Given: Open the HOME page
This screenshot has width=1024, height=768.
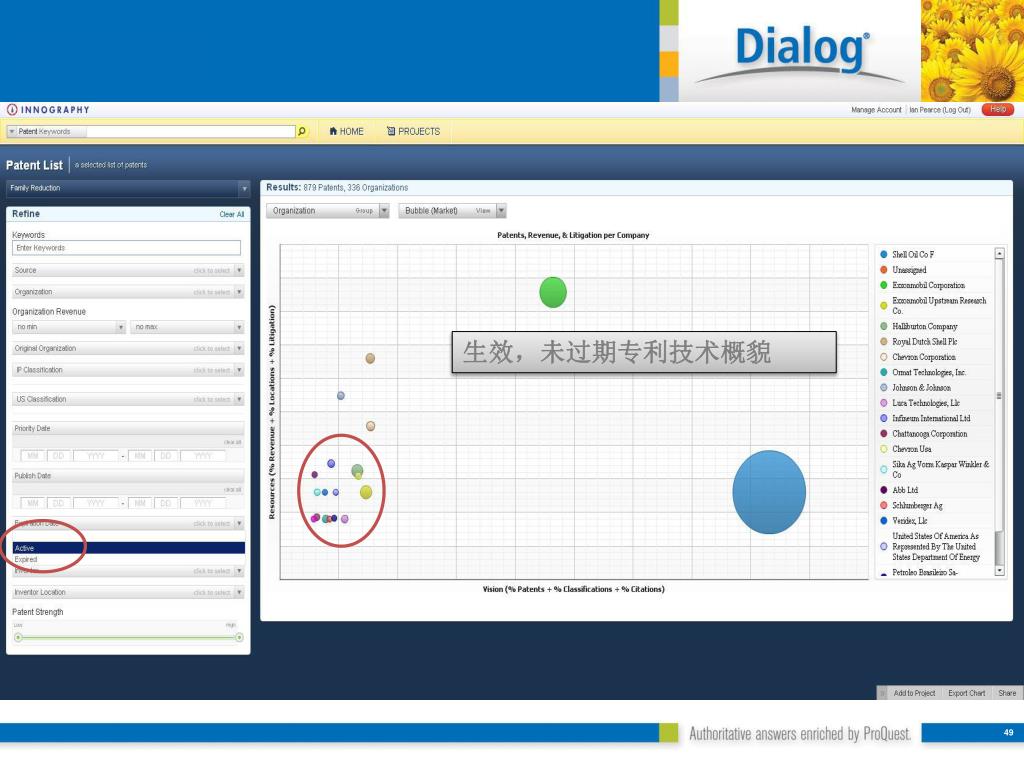Looking at the screenshot, I should 346,131.
